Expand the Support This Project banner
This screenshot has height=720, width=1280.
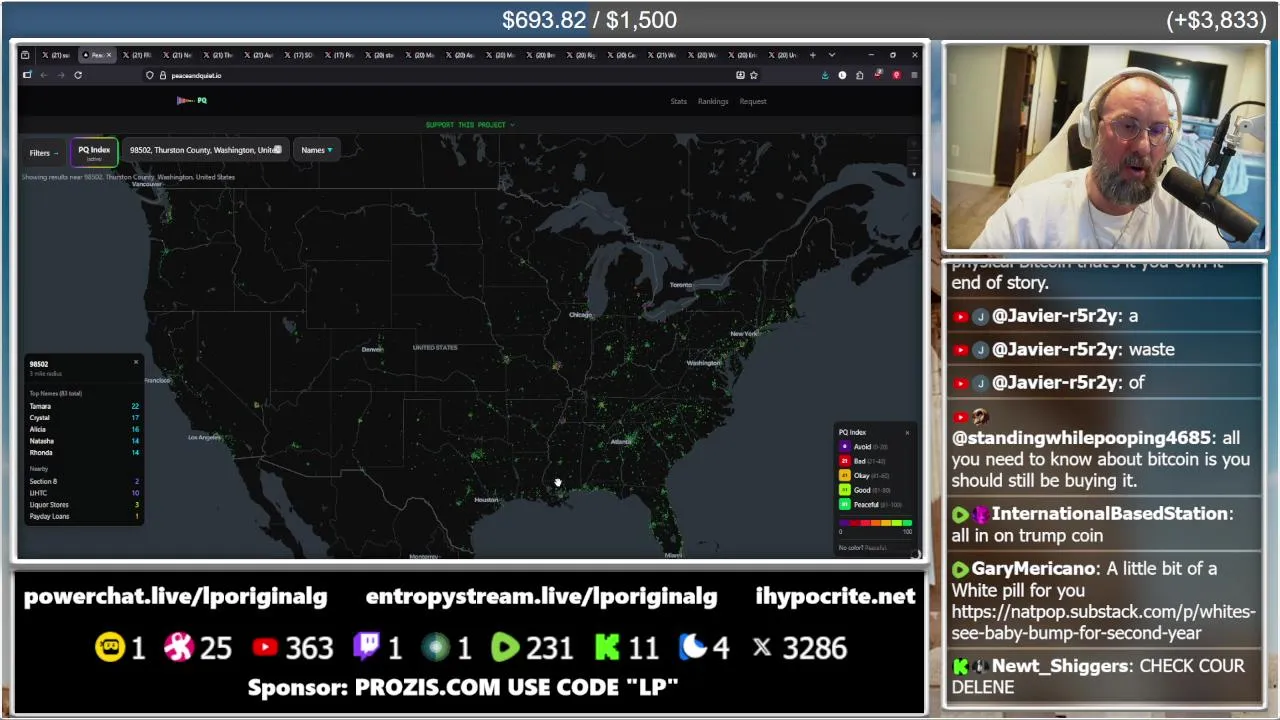point(470,125)
